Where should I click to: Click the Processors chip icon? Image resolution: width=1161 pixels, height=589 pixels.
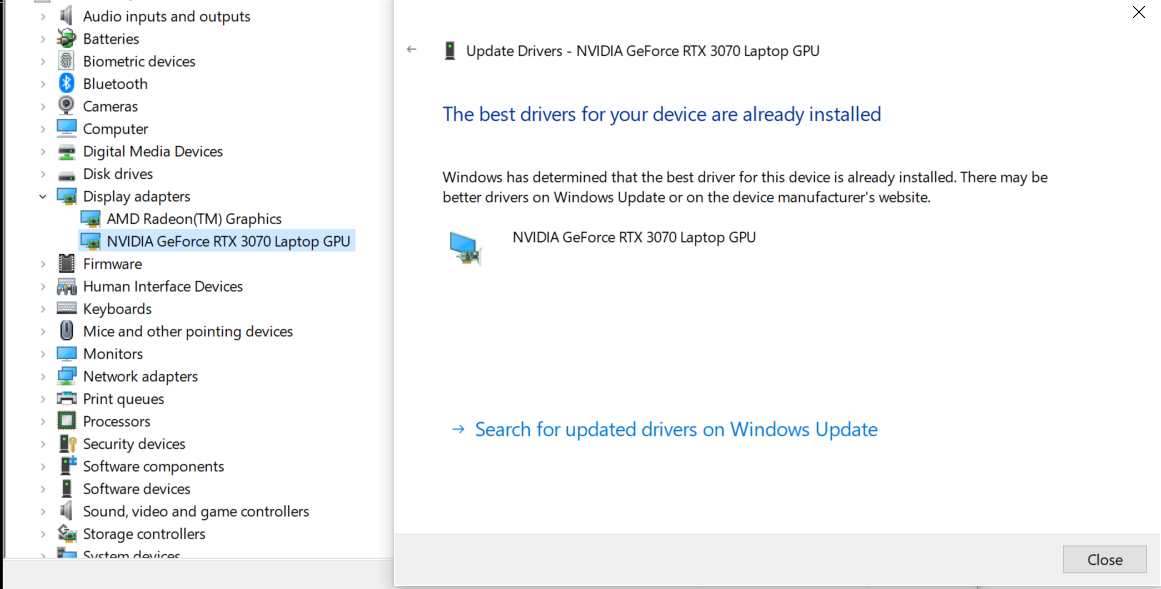click(67, 421)
